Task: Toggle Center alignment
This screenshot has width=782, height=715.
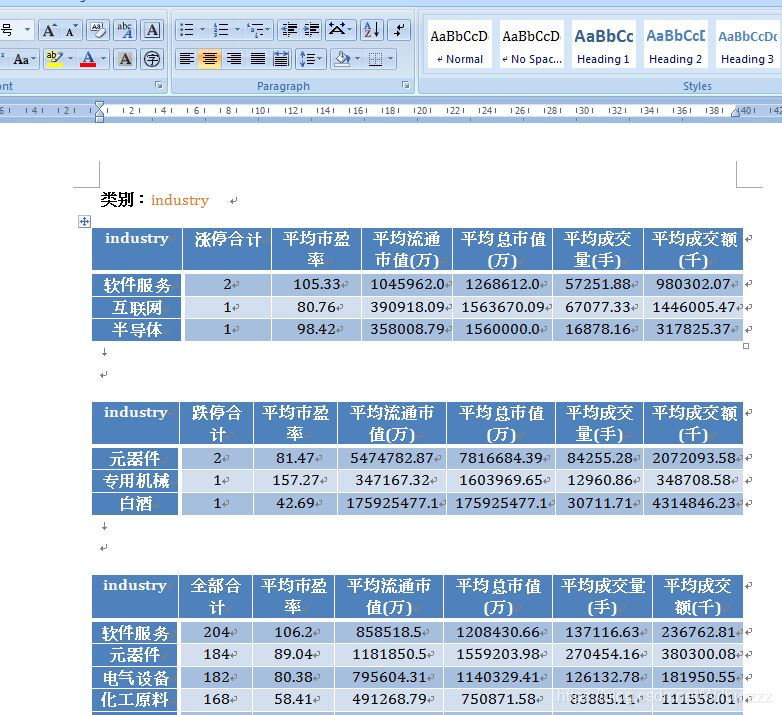Action: [210, 59]
